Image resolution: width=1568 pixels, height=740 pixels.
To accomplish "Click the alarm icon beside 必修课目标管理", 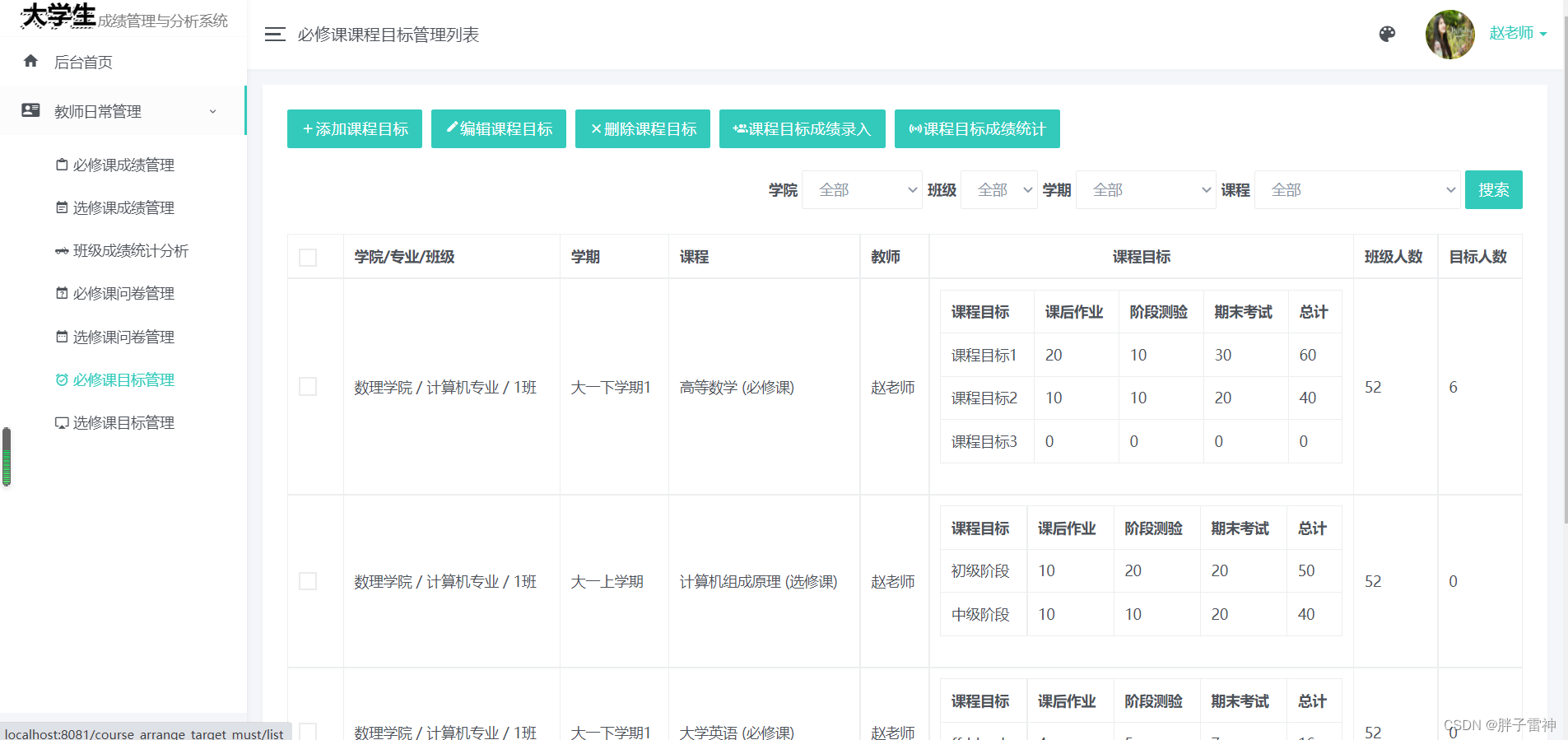I will point(62,379).
